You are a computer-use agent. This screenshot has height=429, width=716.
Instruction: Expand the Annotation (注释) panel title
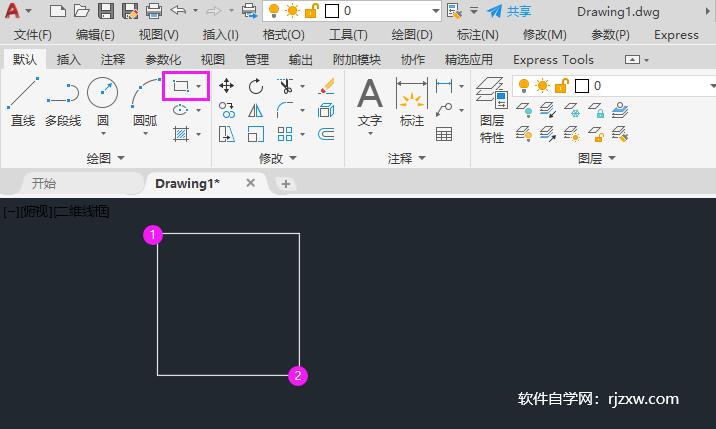(x=406, y=158)
